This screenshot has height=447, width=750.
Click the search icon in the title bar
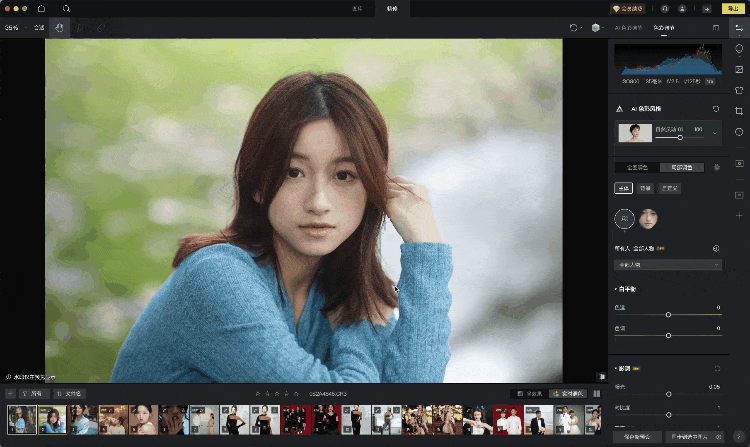66,8
